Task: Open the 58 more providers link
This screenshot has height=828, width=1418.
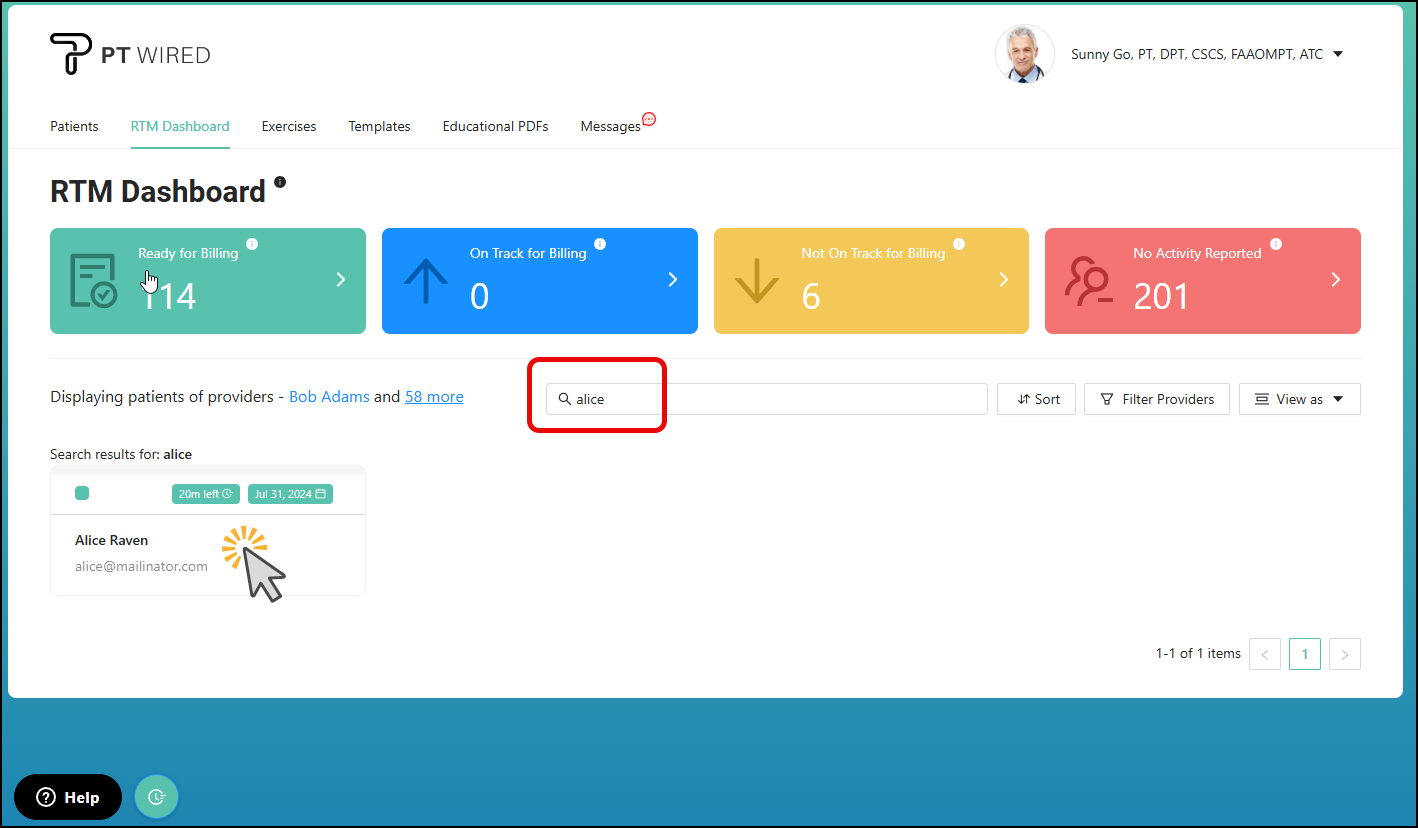Action: tap(434, 397)
